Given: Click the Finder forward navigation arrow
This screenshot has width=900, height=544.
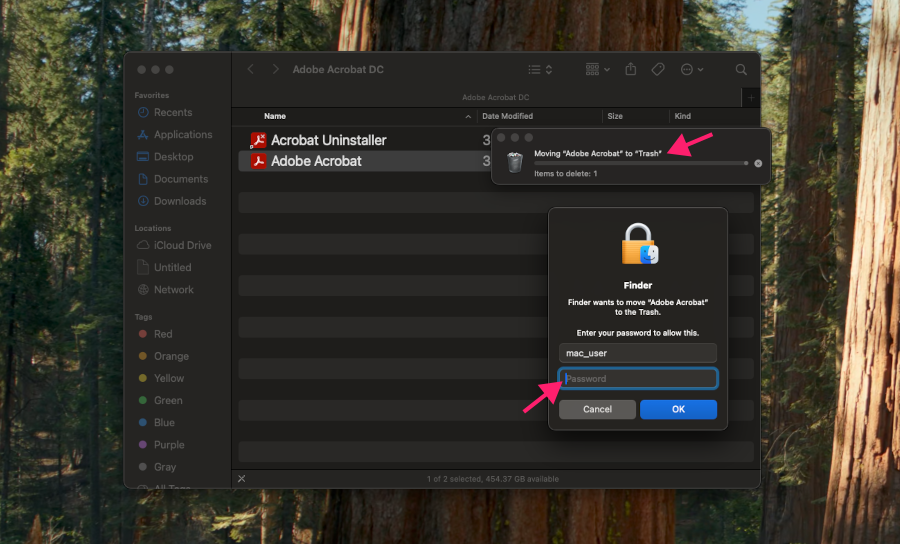Looking at the screenshot, I should 276,69.
